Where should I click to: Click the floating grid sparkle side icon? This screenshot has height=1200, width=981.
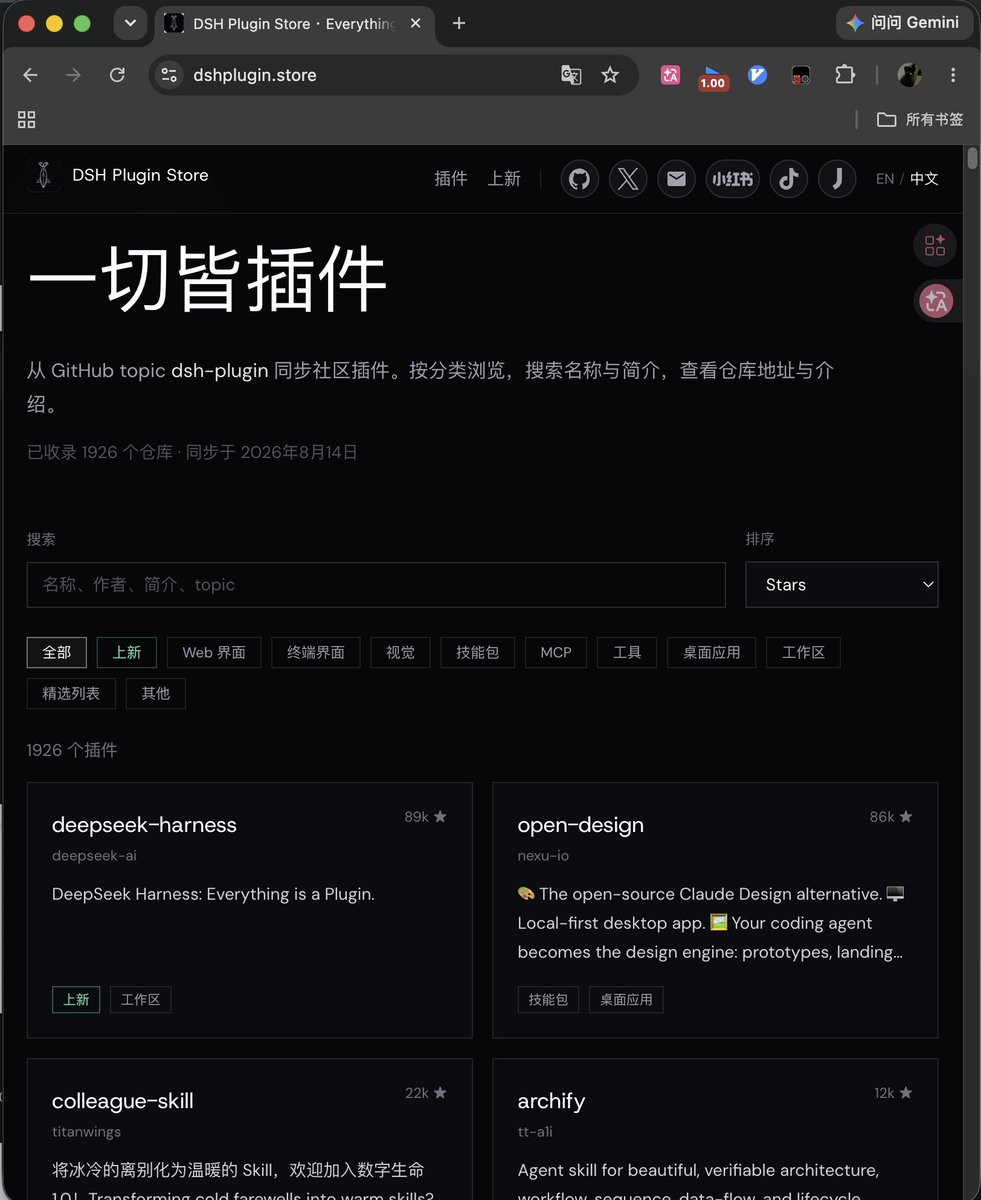(935, 245)
